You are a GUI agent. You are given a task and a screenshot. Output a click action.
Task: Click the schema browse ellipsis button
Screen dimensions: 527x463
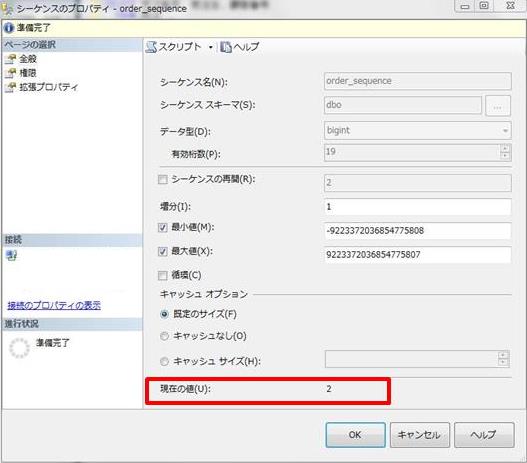click(x=498, y=106)
